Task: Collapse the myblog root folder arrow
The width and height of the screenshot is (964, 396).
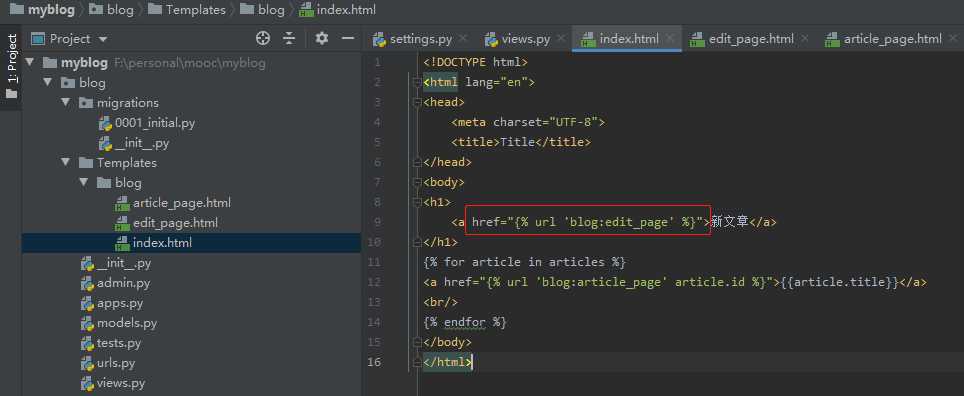Action: click(30, 63)
